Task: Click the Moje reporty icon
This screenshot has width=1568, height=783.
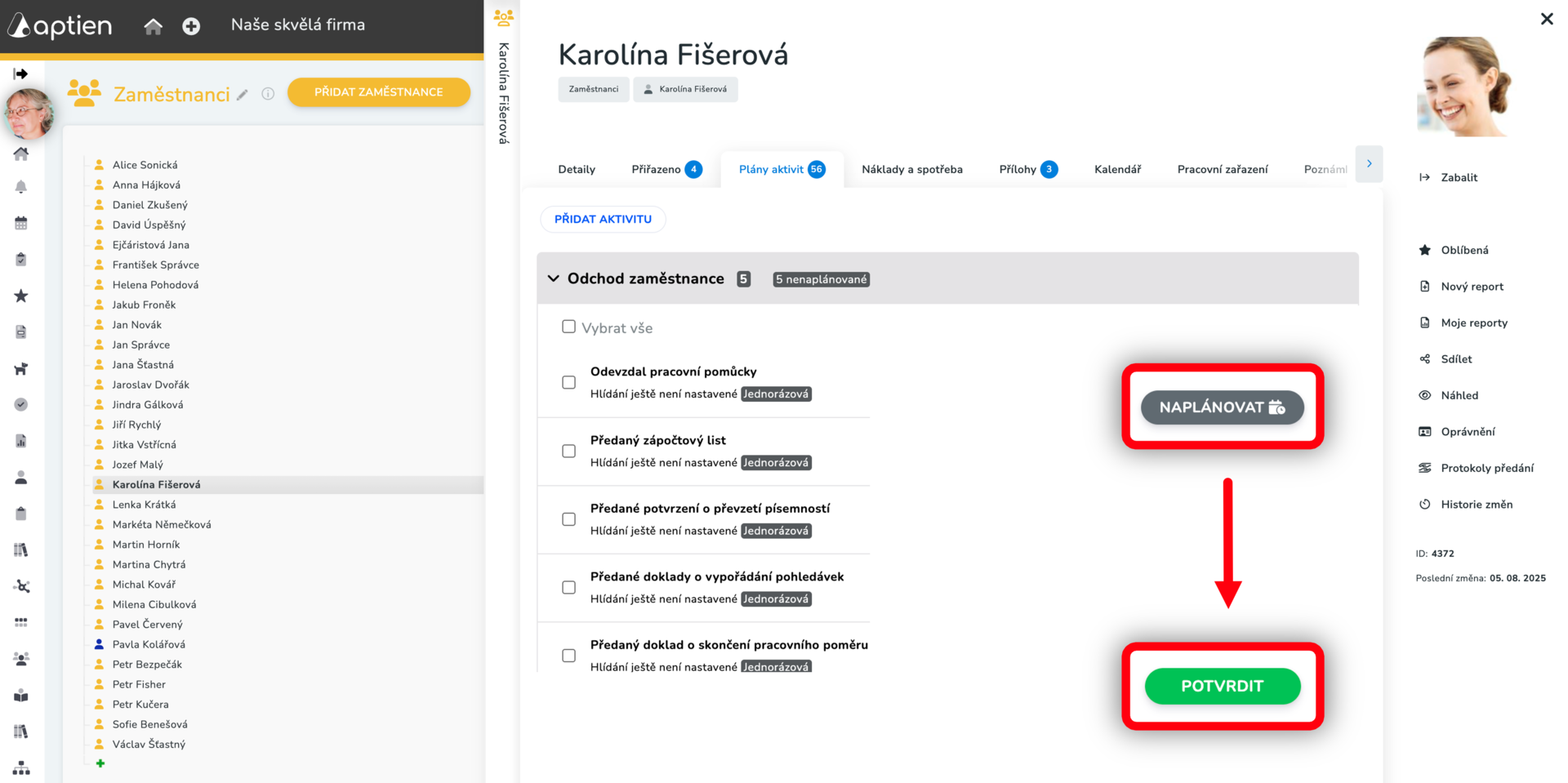Action: [1425, 323]
